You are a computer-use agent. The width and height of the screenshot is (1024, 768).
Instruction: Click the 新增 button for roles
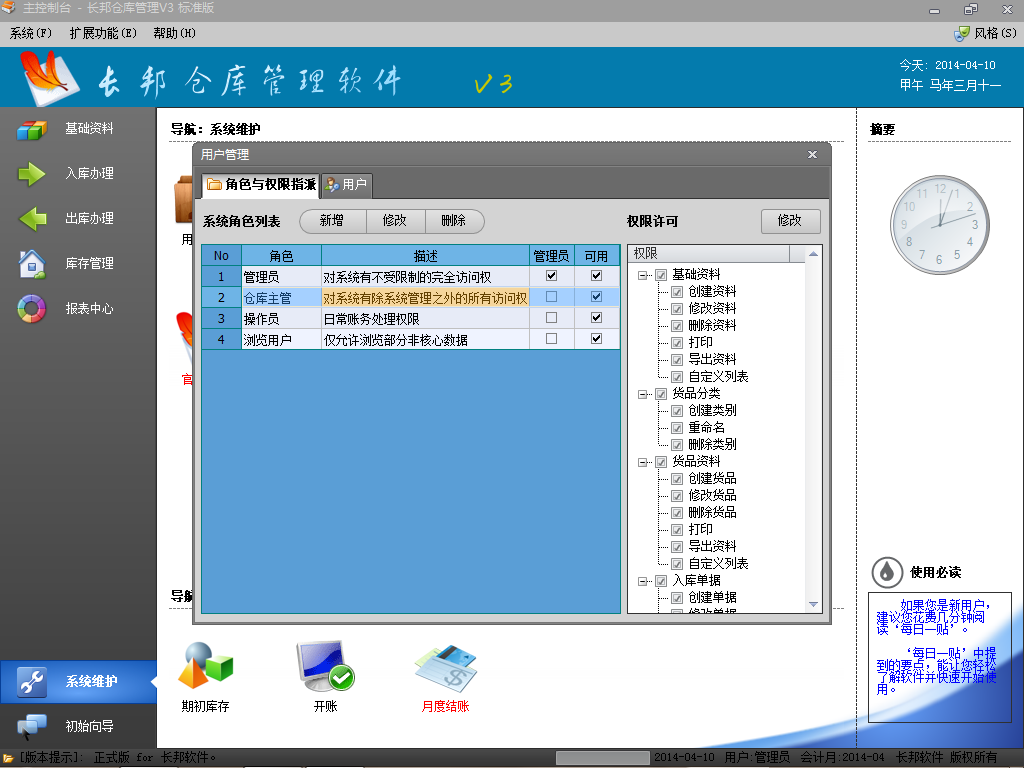pyautogui.click(x=331, y=221)
